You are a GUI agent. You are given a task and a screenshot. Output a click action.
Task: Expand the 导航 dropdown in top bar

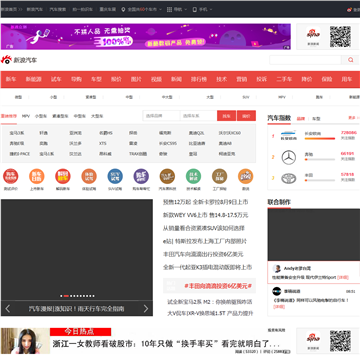(177, 9)
